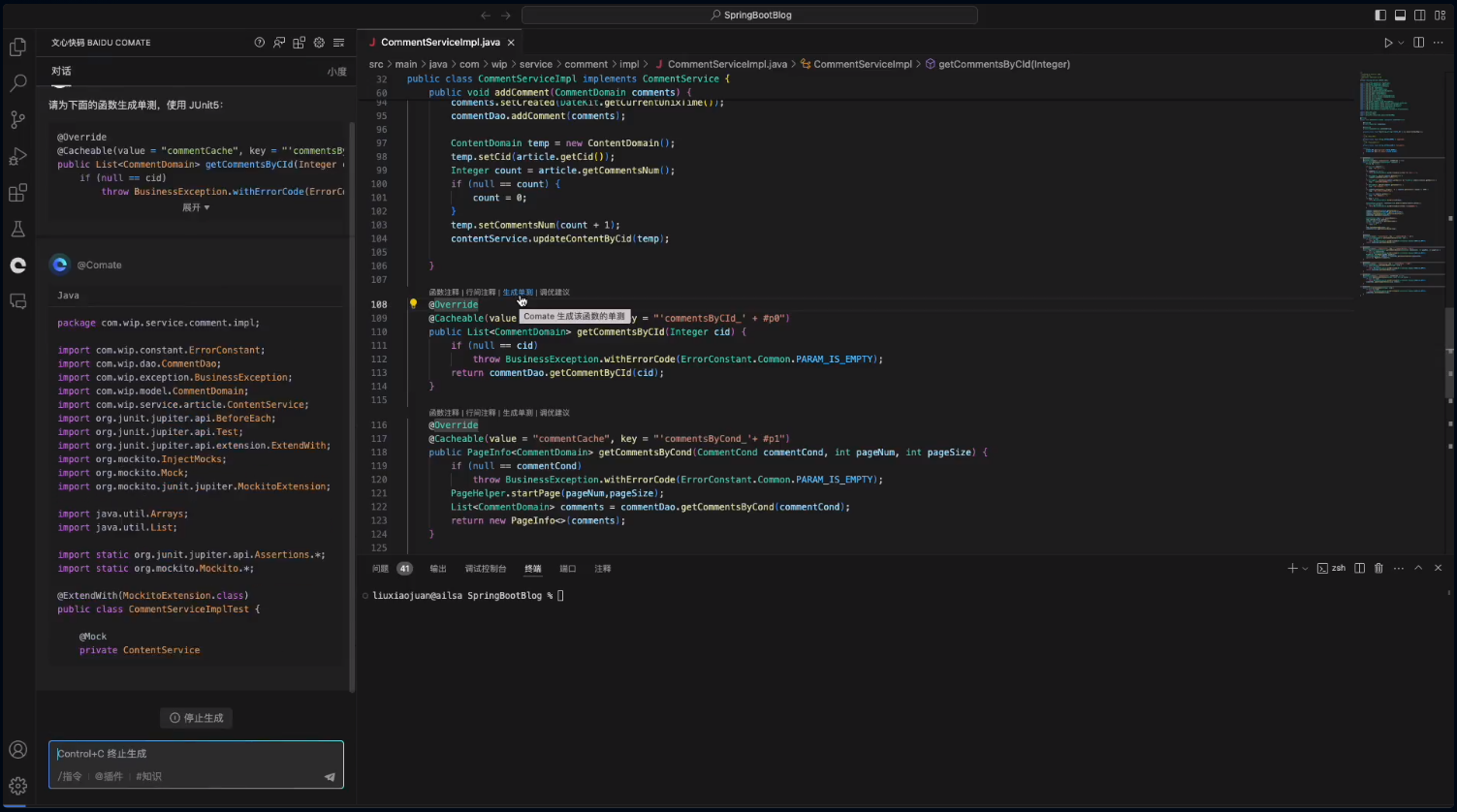Kill the terminal with trash icon
Viewport: 1457px width, 812px height.
[1378, 569]
